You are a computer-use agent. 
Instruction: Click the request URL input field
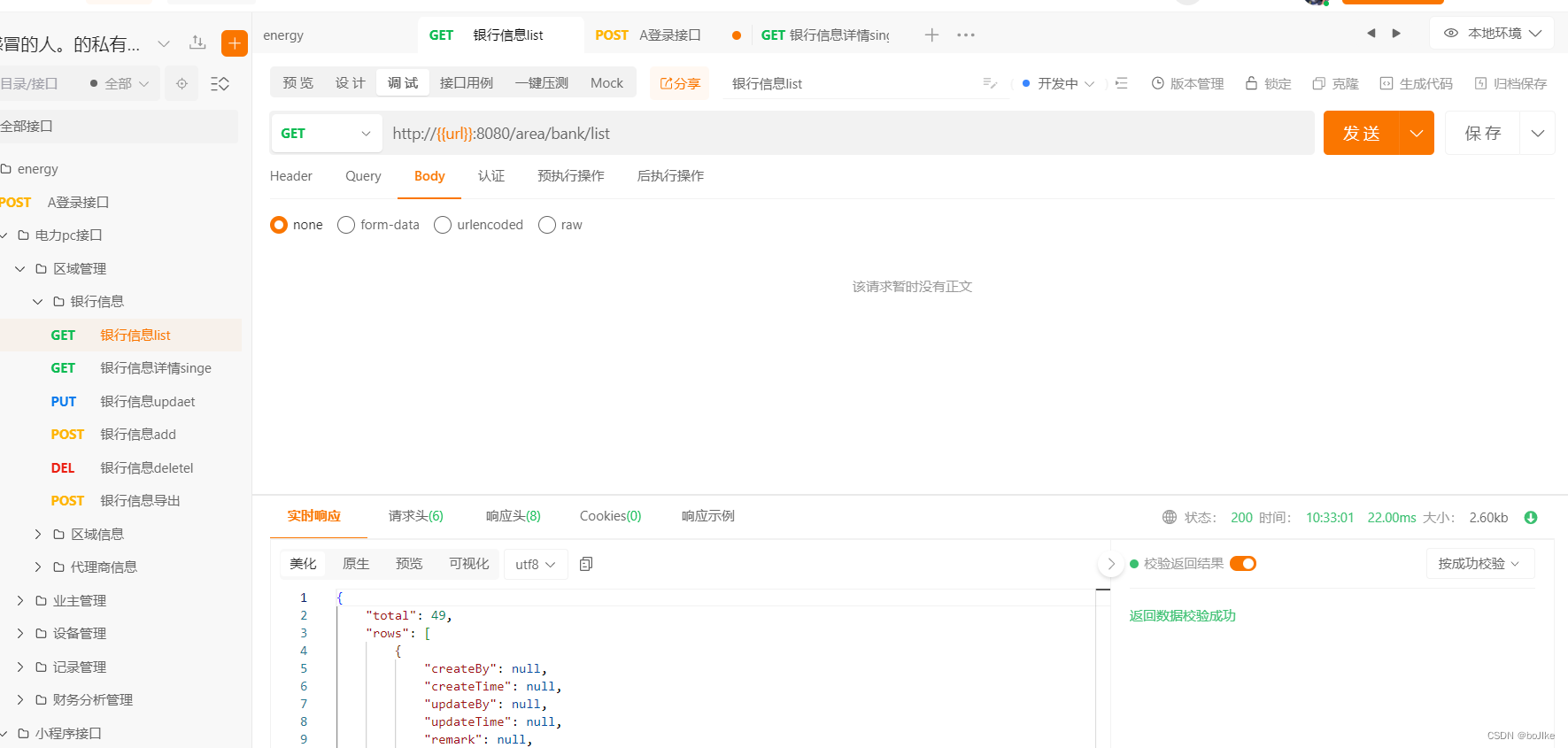click(x=848, y=133)
